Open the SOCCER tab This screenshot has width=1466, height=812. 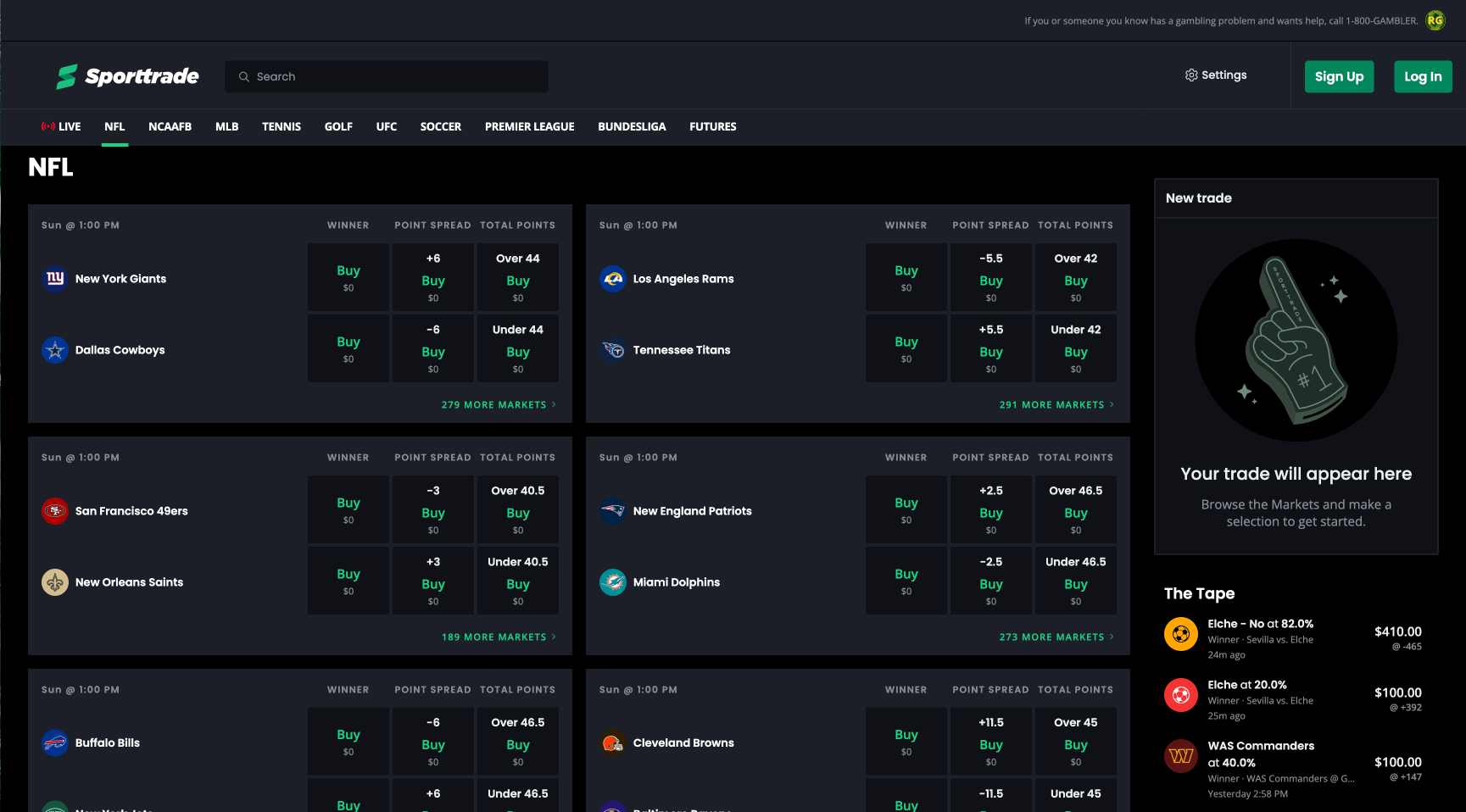coord(441,126)
